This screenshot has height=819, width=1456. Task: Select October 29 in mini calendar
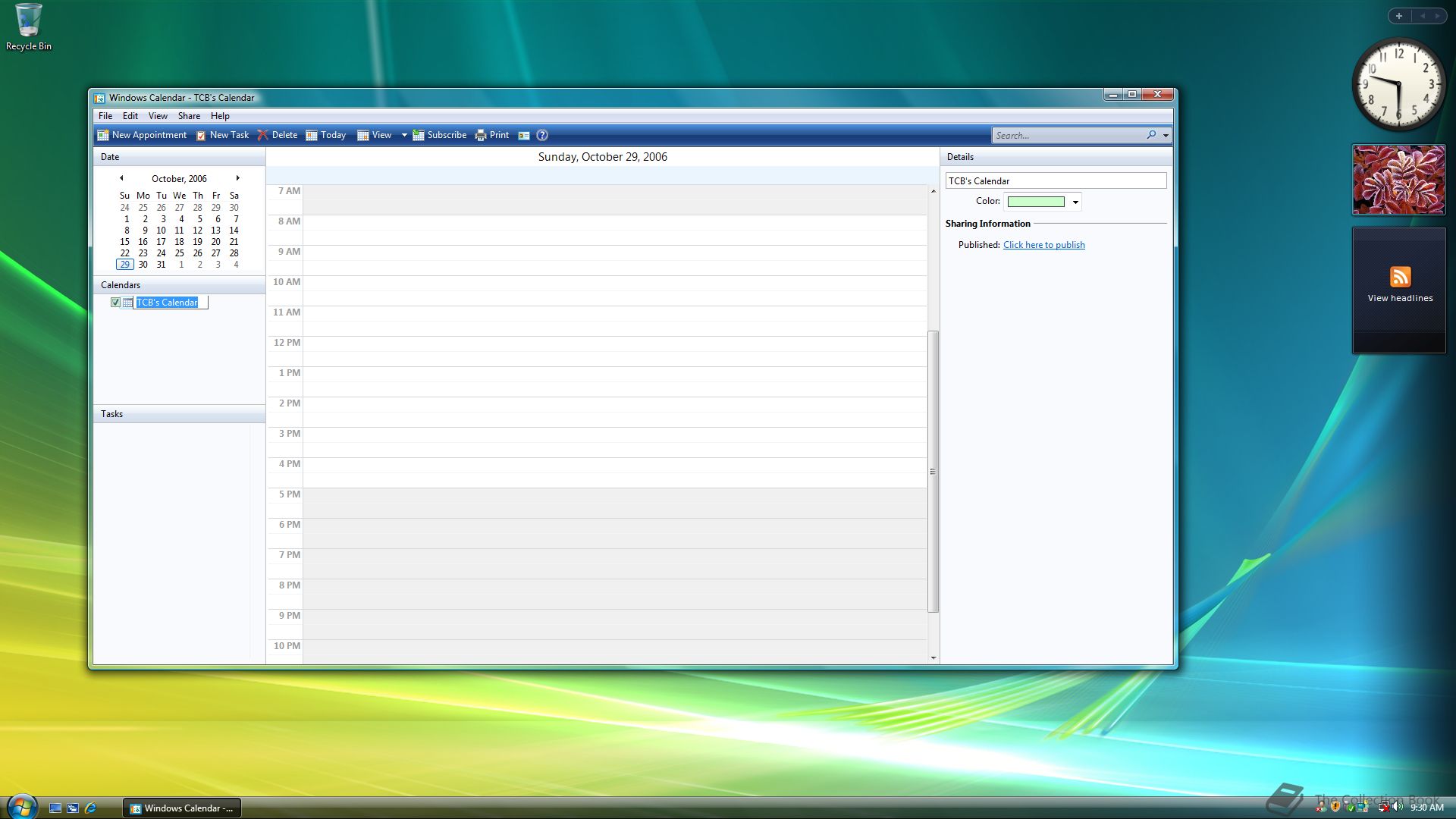[x=124, y=265]
